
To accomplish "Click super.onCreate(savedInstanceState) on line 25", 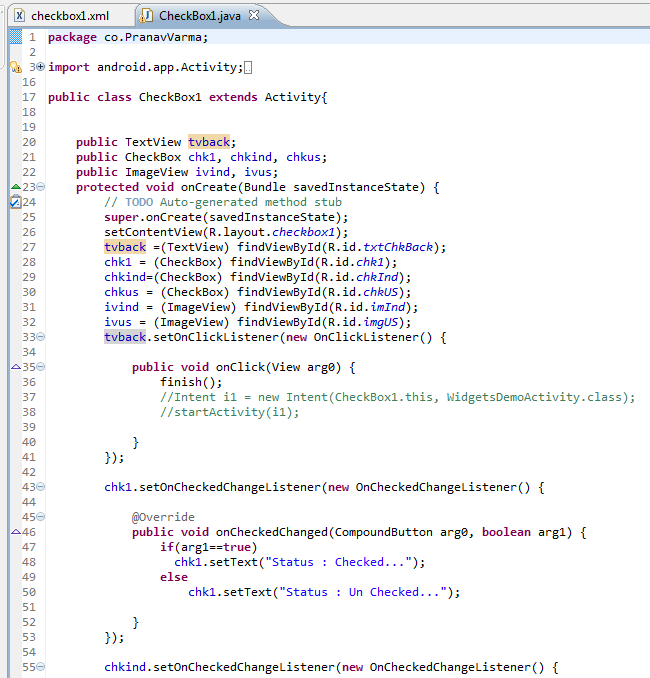I will 223,217.
